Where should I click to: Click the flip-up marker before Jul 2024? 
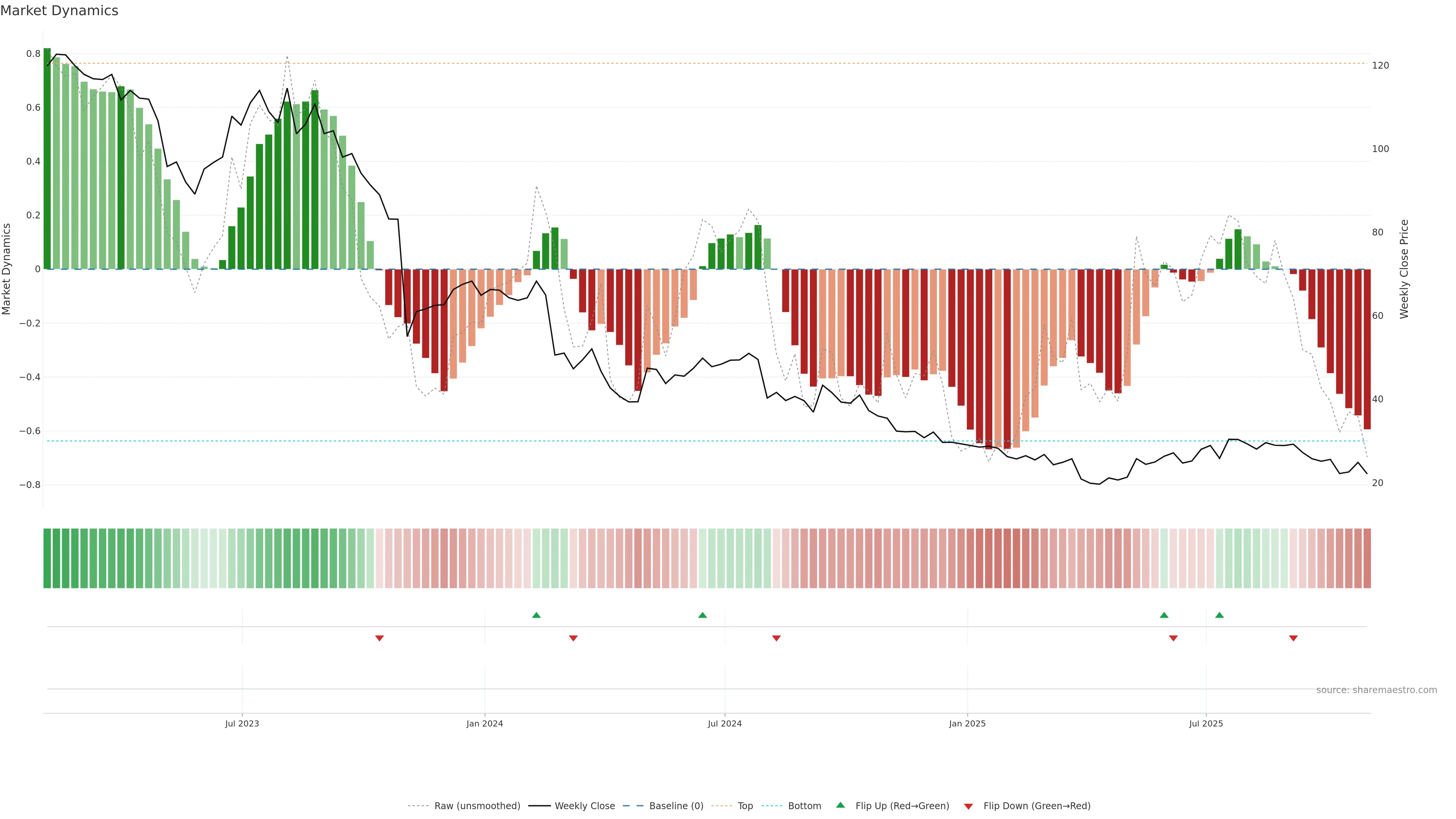702,615
